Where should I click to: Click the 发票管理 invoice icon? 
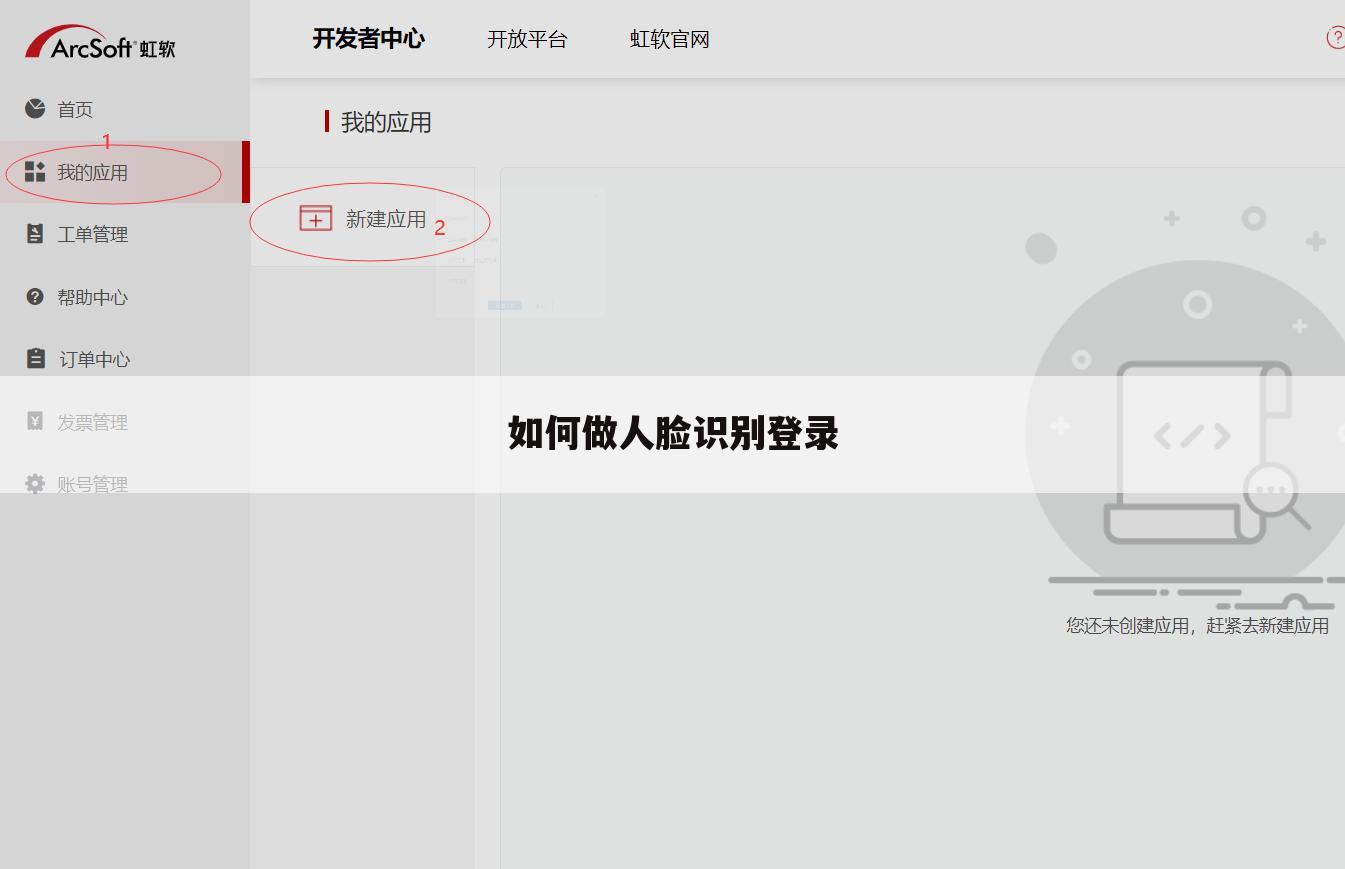(35, 421)
